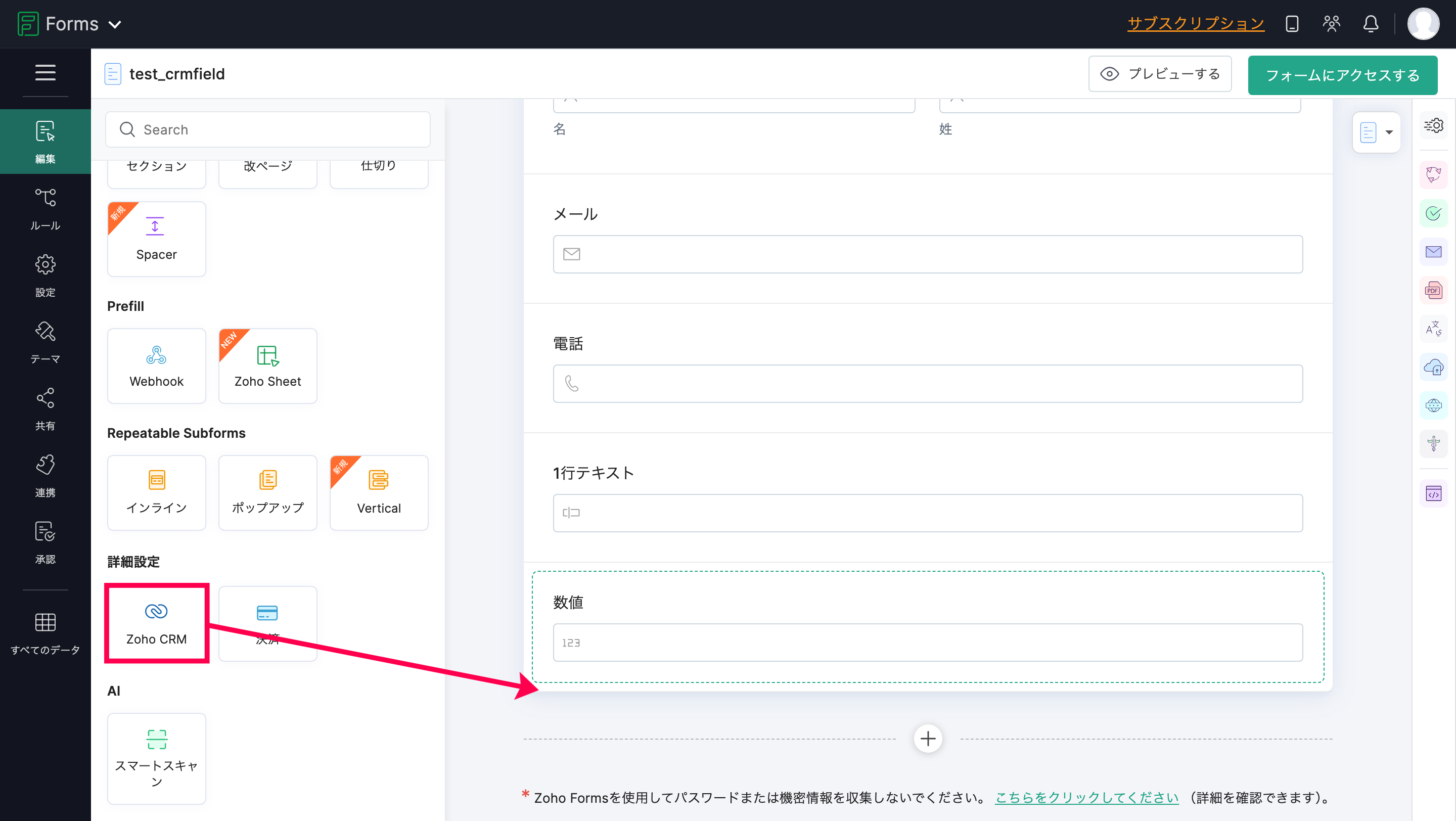This screenshot has height=821, width=1456.
Task: Open the email icon in right sidebar
Action: (1433, 251)
